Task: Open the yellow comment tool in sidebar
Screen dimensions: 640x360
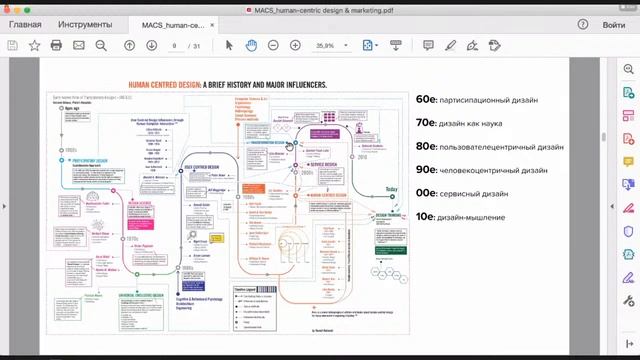Action: point(629,162)
